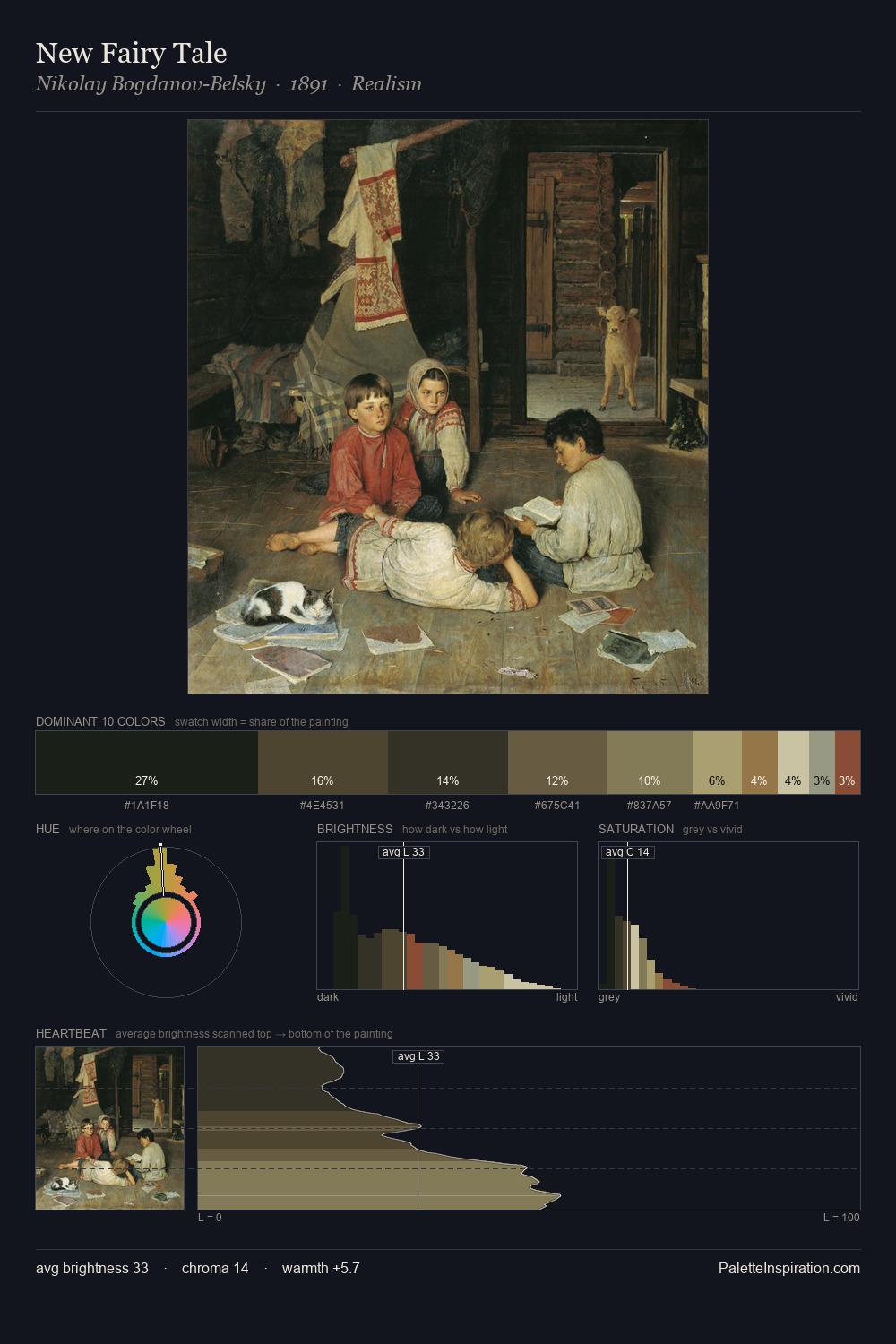Click the hex code '#4E4531' label
The image size is (896, 1344).
323,806
